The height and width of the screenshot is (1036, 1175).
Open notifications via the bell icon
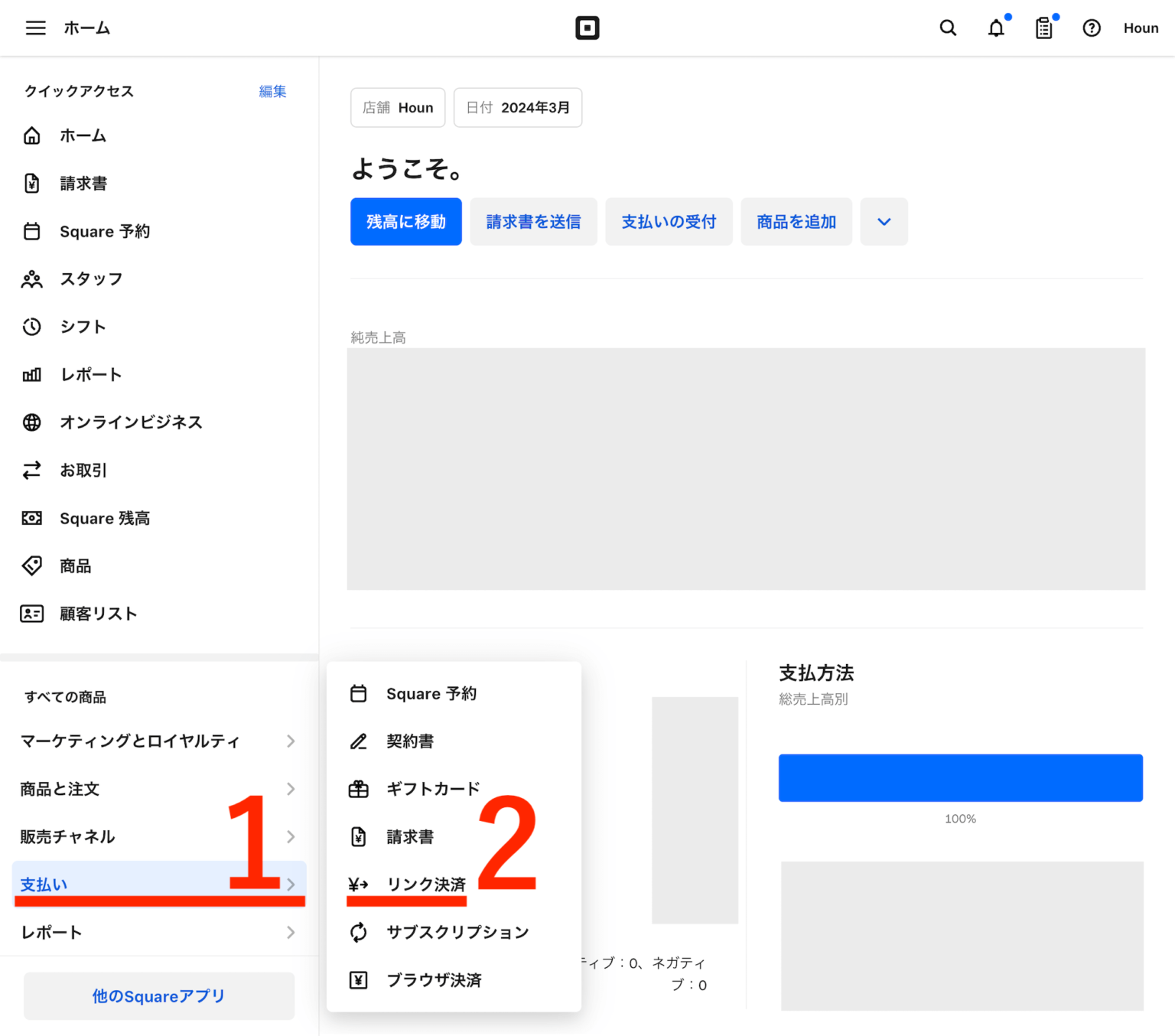(x=996, y=28)
